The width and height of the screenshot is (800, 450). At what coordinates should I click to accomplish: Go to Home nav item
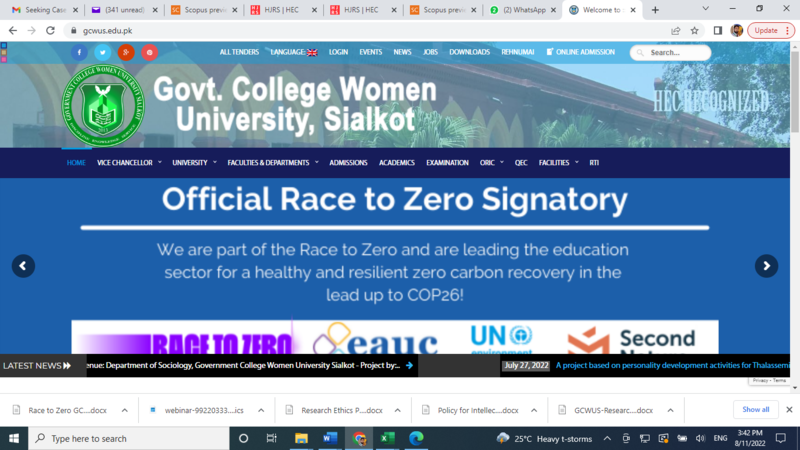76,163
